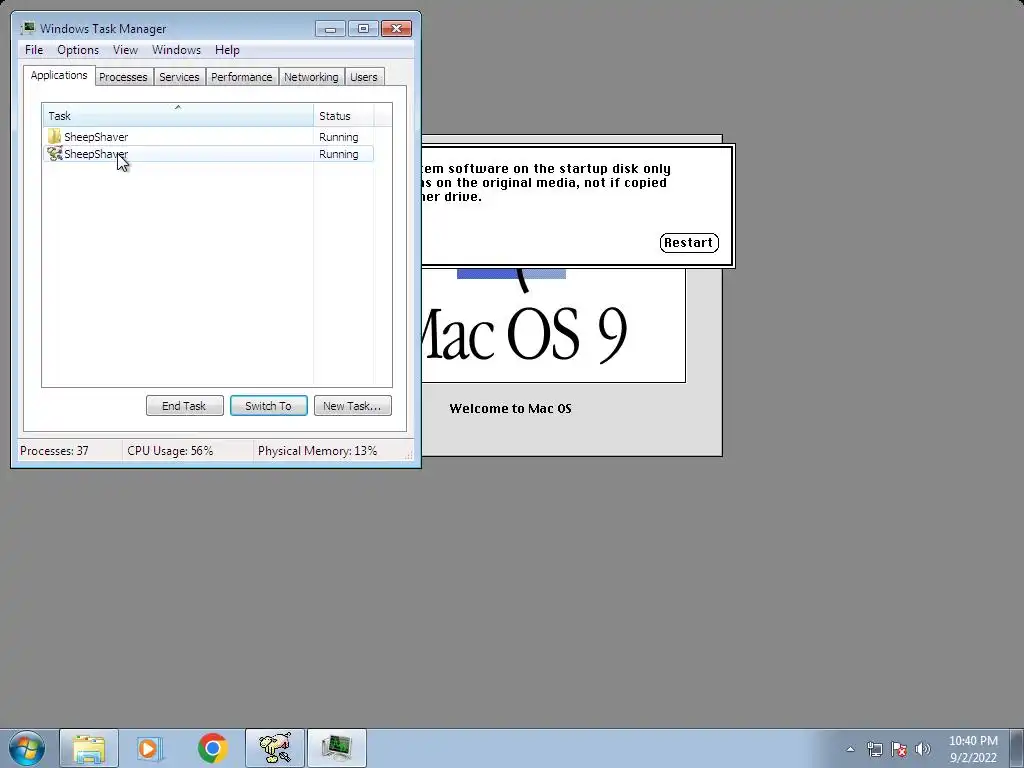Open Windows Explorer from the taskbar
Screen dimensions: 1024x768
click(x=89, y=748)
